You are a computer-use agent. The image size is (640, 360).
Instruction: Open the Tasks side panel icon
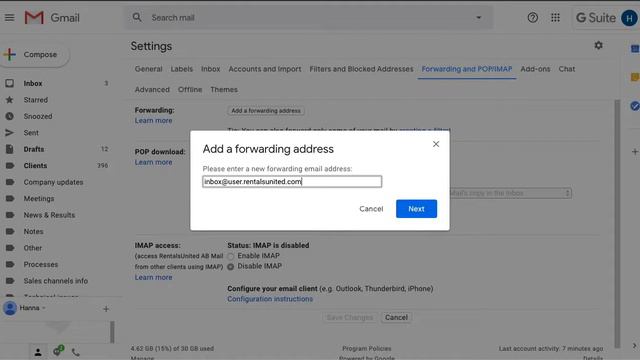click(x=634, y=106)
